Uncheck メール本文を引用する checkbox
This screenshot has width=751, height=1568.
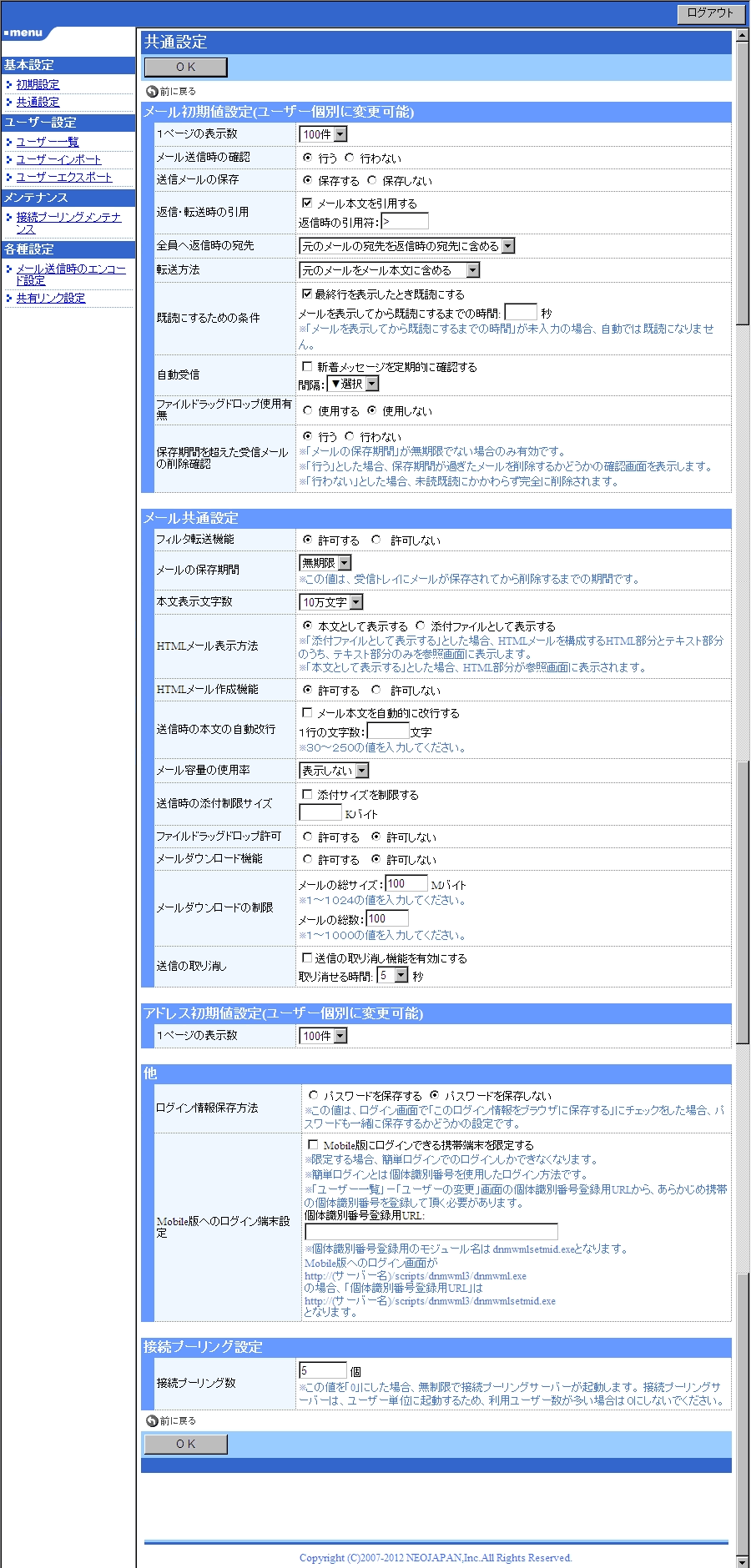(307, 203)
